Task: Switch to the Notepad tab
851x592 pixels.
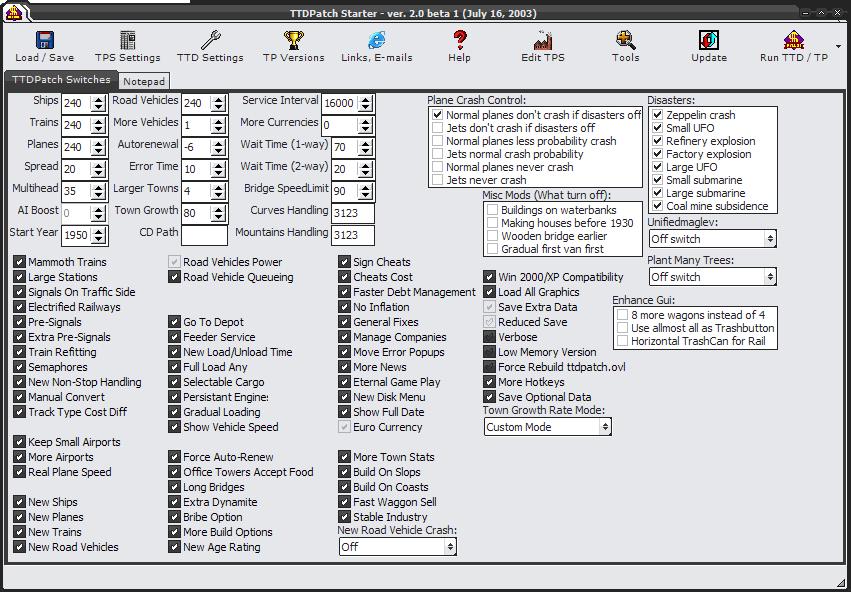Action: [x=144, y=81]
